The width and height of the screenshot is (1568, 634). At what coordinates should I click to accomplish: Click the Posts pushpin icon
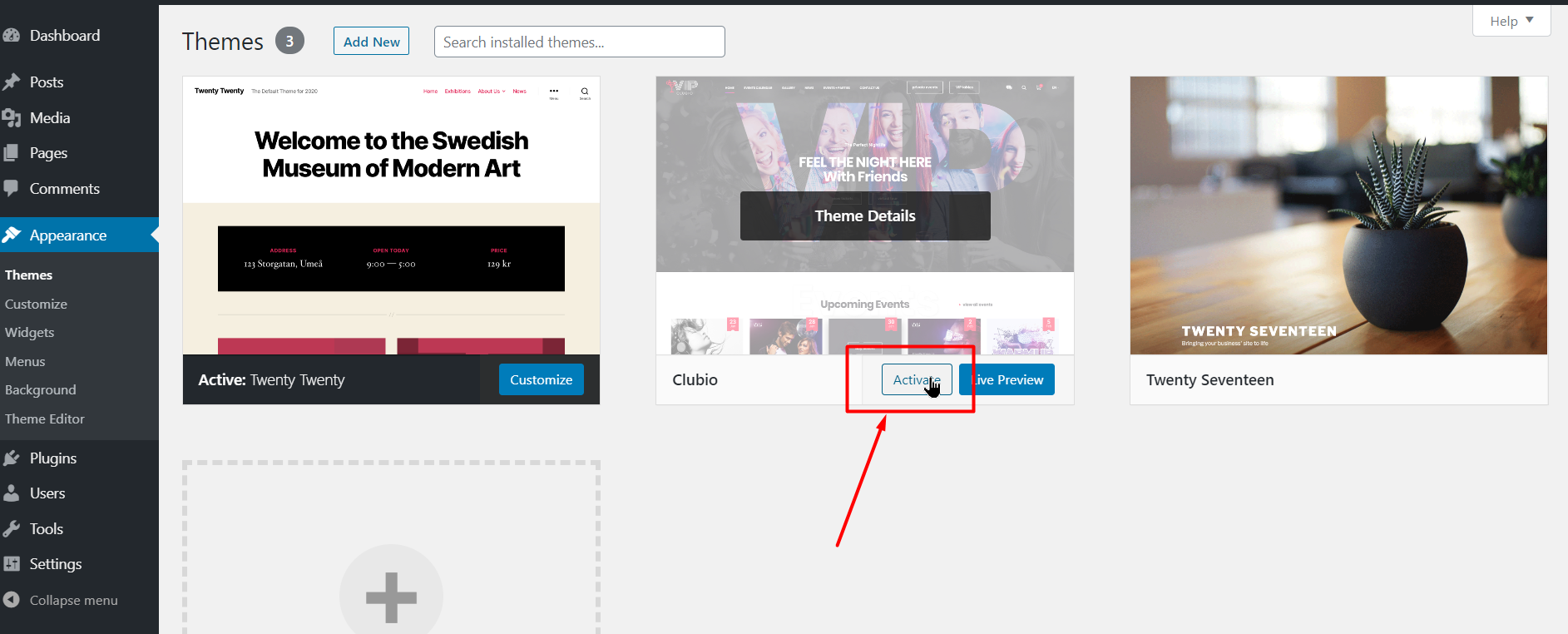tap(12, 82)
